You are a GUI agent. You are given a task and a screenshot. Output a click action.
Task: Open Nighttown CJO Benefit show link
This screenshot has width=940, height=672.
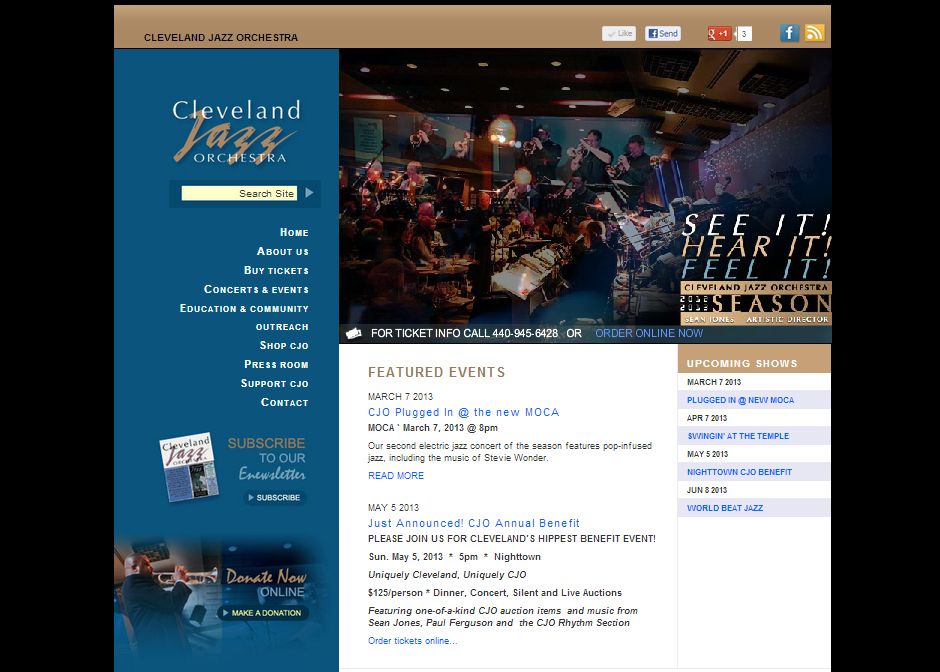click(x=739, y=472)
